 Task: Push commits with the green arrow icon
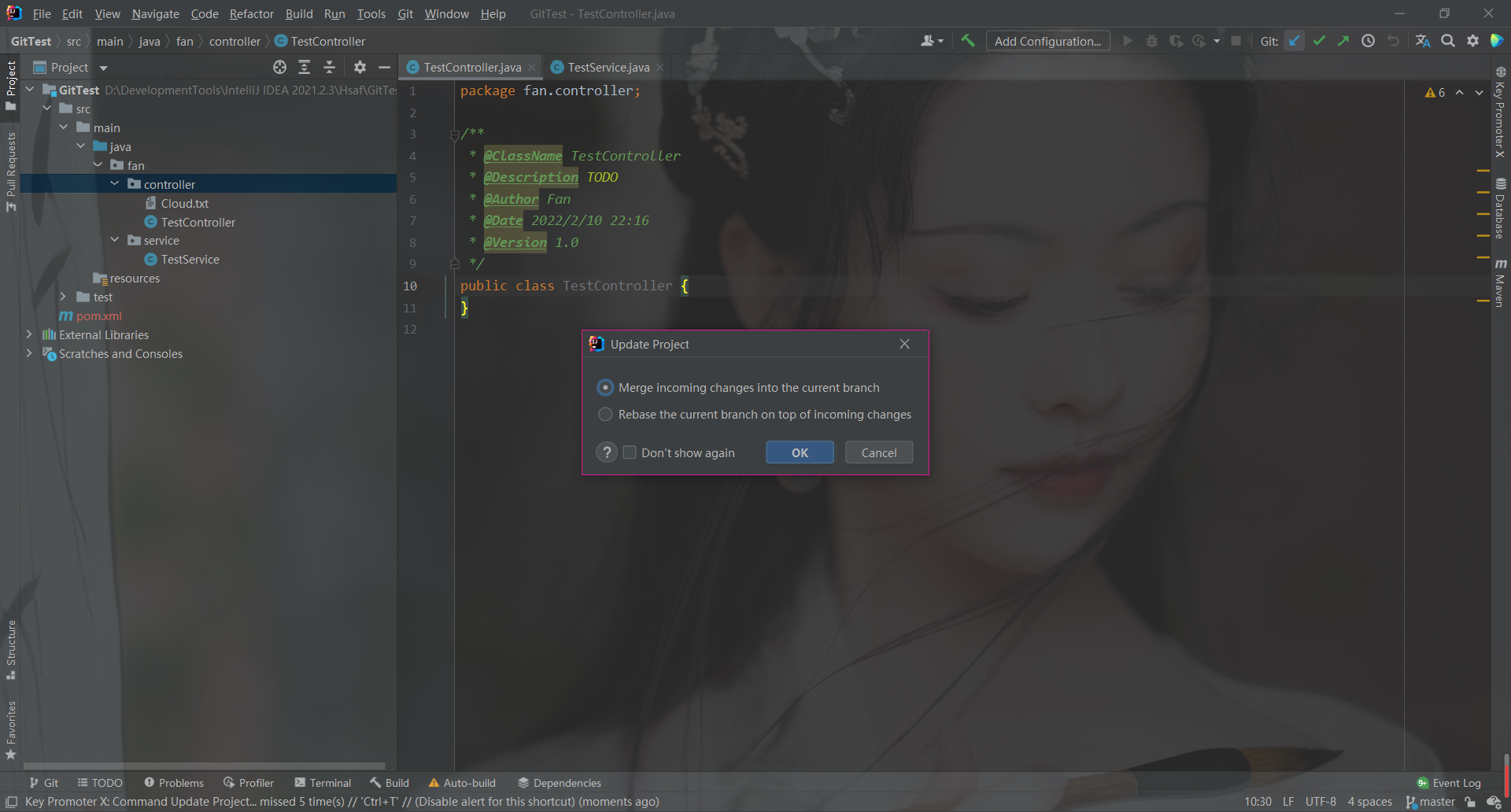1343,40
